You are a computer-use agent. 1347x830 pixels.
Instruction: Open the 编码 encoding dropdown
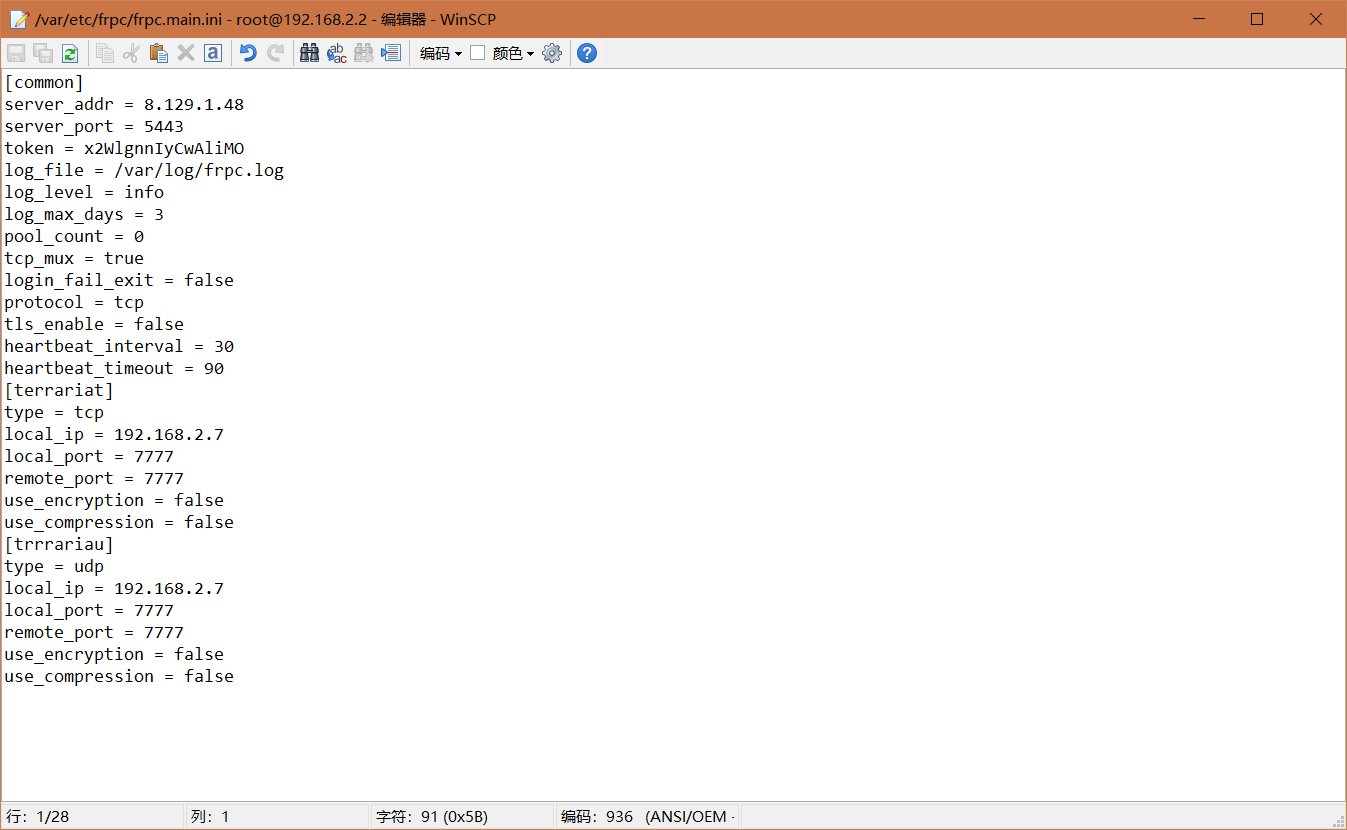[440, 52]
